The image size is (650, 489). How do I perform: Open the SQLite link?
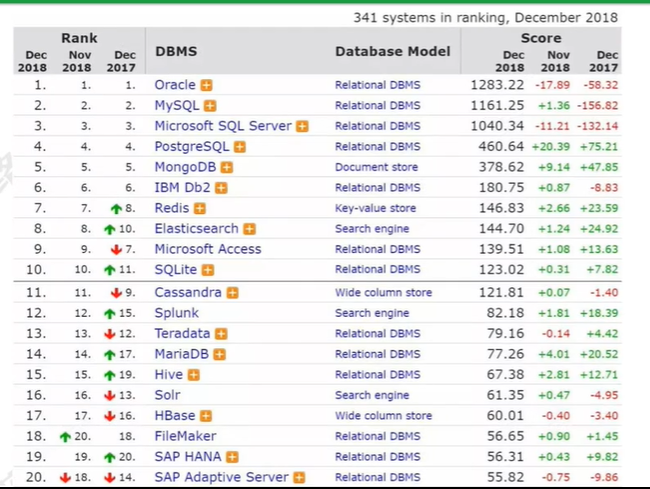click(x=176, y=270)
